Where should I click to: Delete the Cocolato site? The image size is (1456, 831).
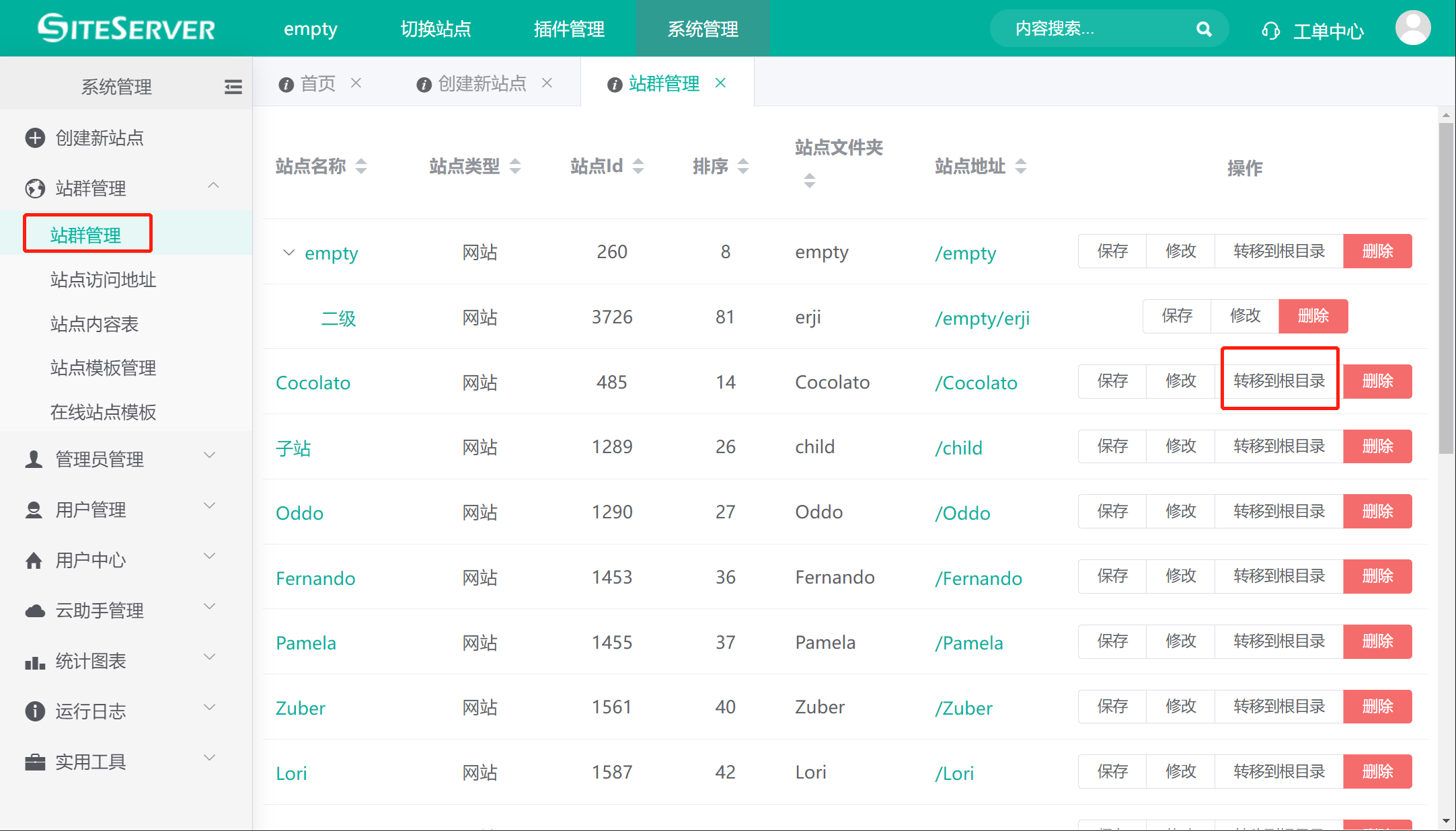1377,381
